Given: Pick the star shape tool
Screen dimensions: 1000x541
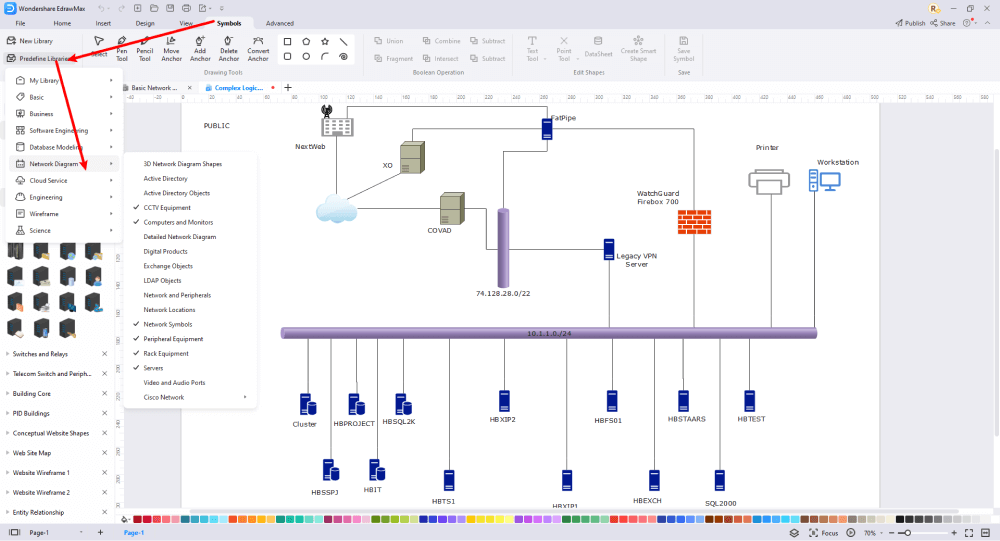Looking at the screenshot, I should click(x=325, y=41).
